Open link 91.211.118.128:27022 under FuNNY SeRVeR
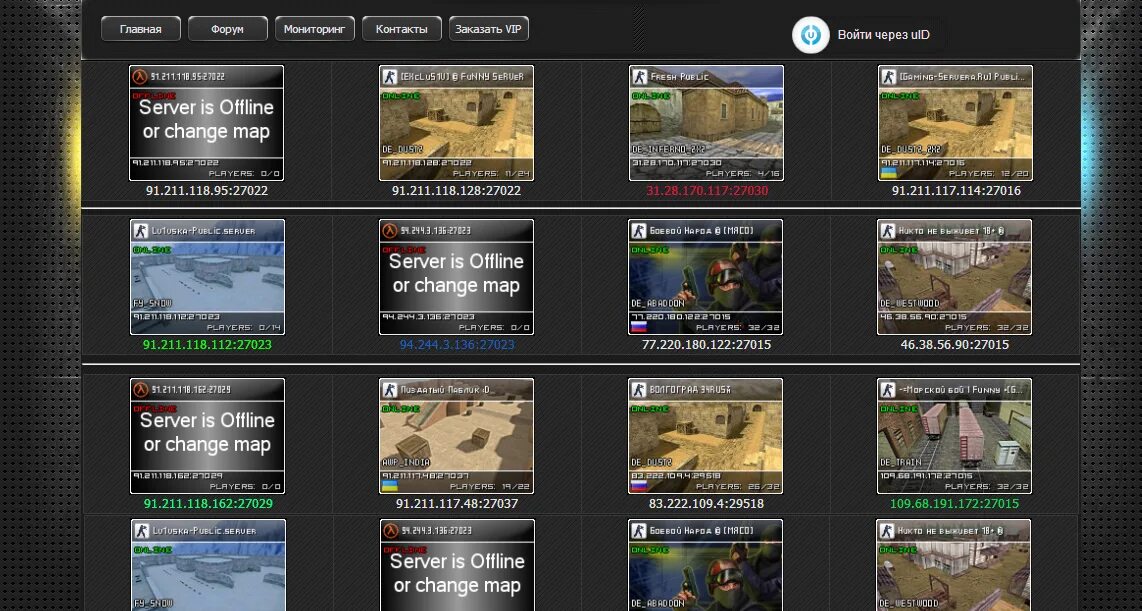Image resolution: width=1142 pixels, height=611 pixels. tap(457, 191)
